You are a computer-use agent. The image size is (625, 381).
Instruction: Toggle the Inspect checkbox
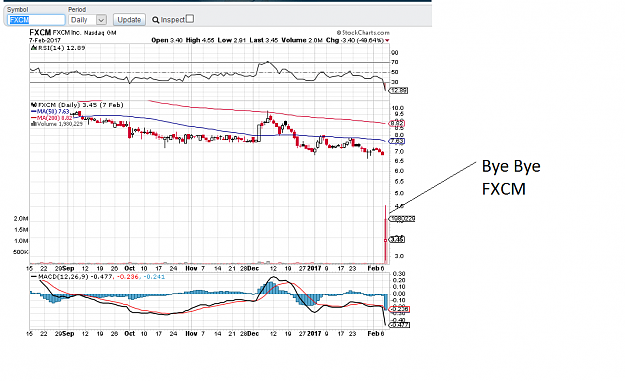tap(190, 19)
